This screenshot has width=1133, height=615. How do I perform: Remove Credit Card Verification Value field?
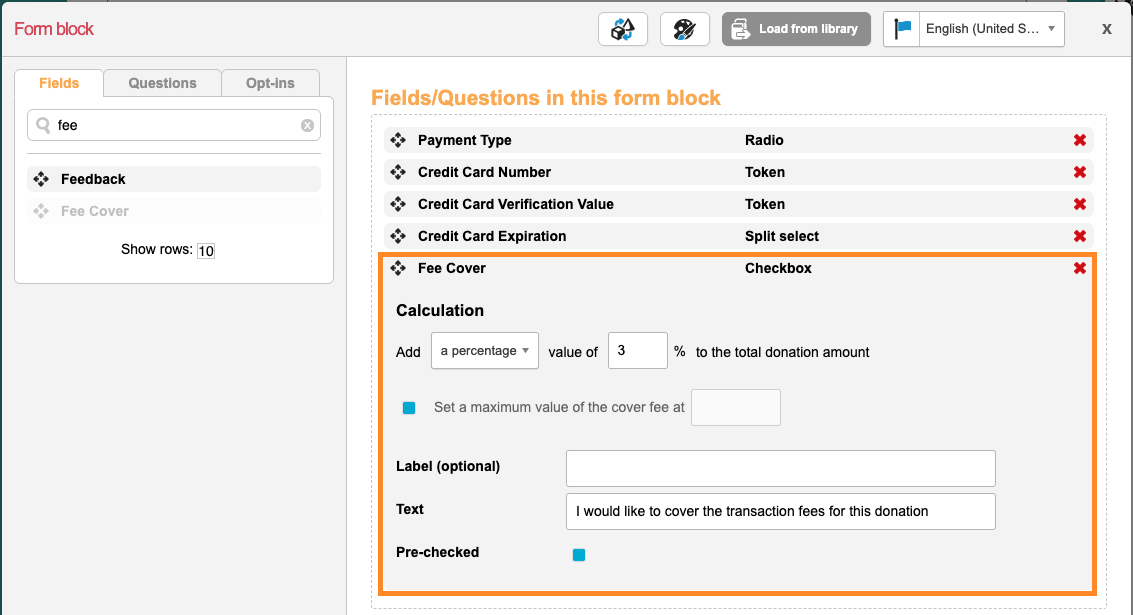(1080, 205)
